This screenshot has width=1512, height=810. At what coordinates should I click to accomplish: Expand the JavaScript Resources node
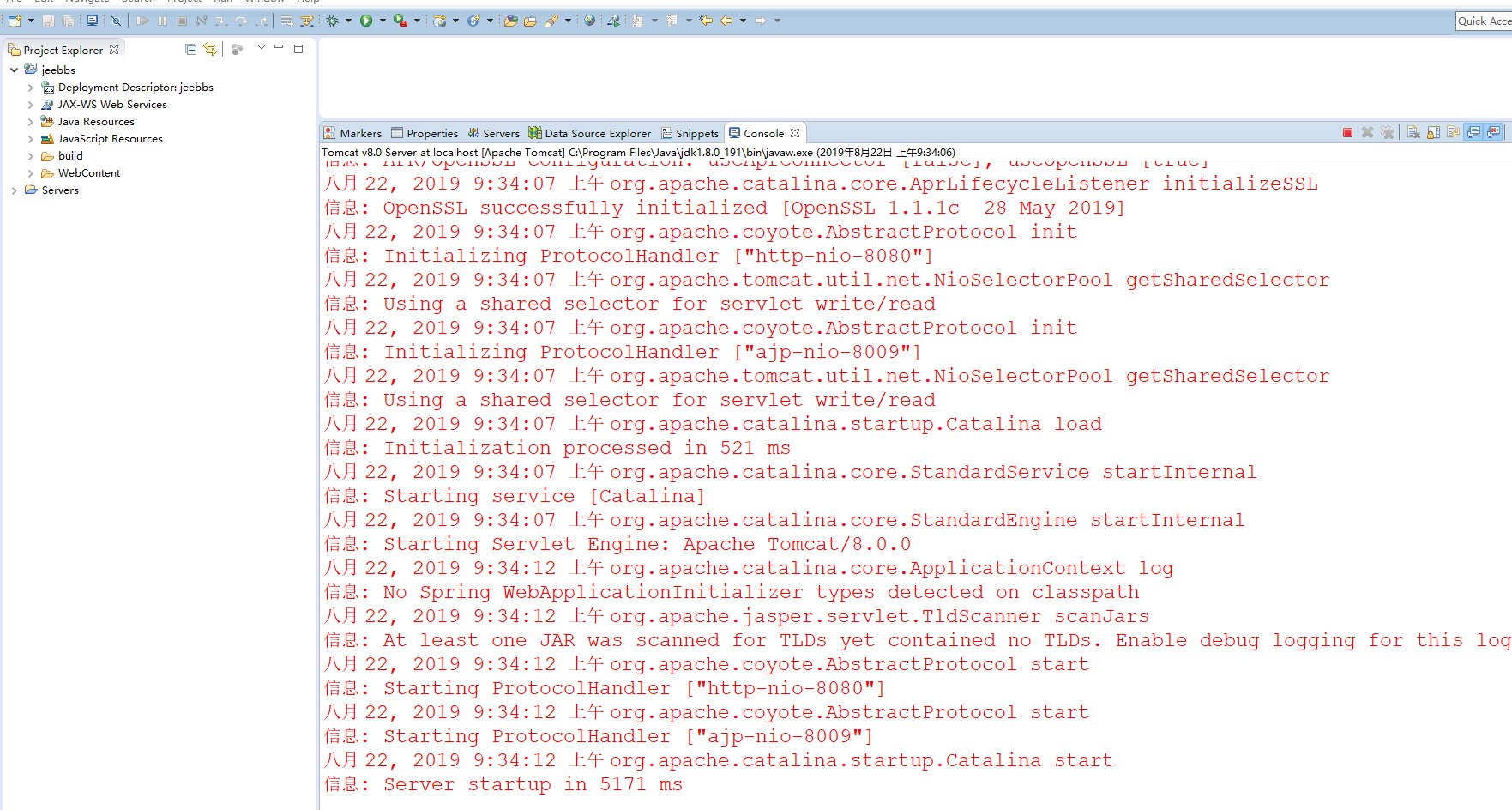[31, 139]
